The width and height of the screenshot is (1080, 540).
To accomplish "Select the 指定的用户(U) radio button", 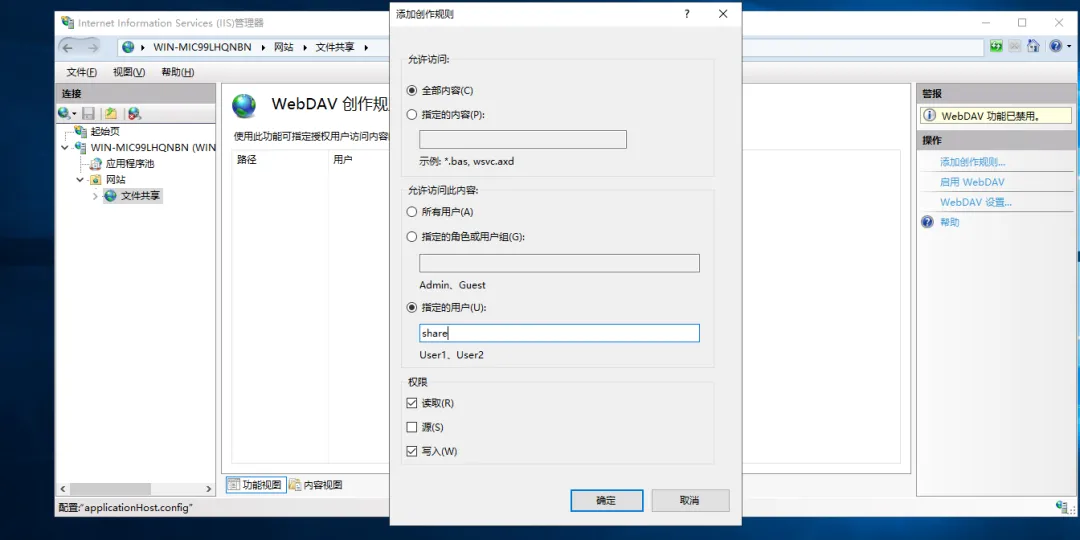I will pyautogui.click(x=412, y=307).
